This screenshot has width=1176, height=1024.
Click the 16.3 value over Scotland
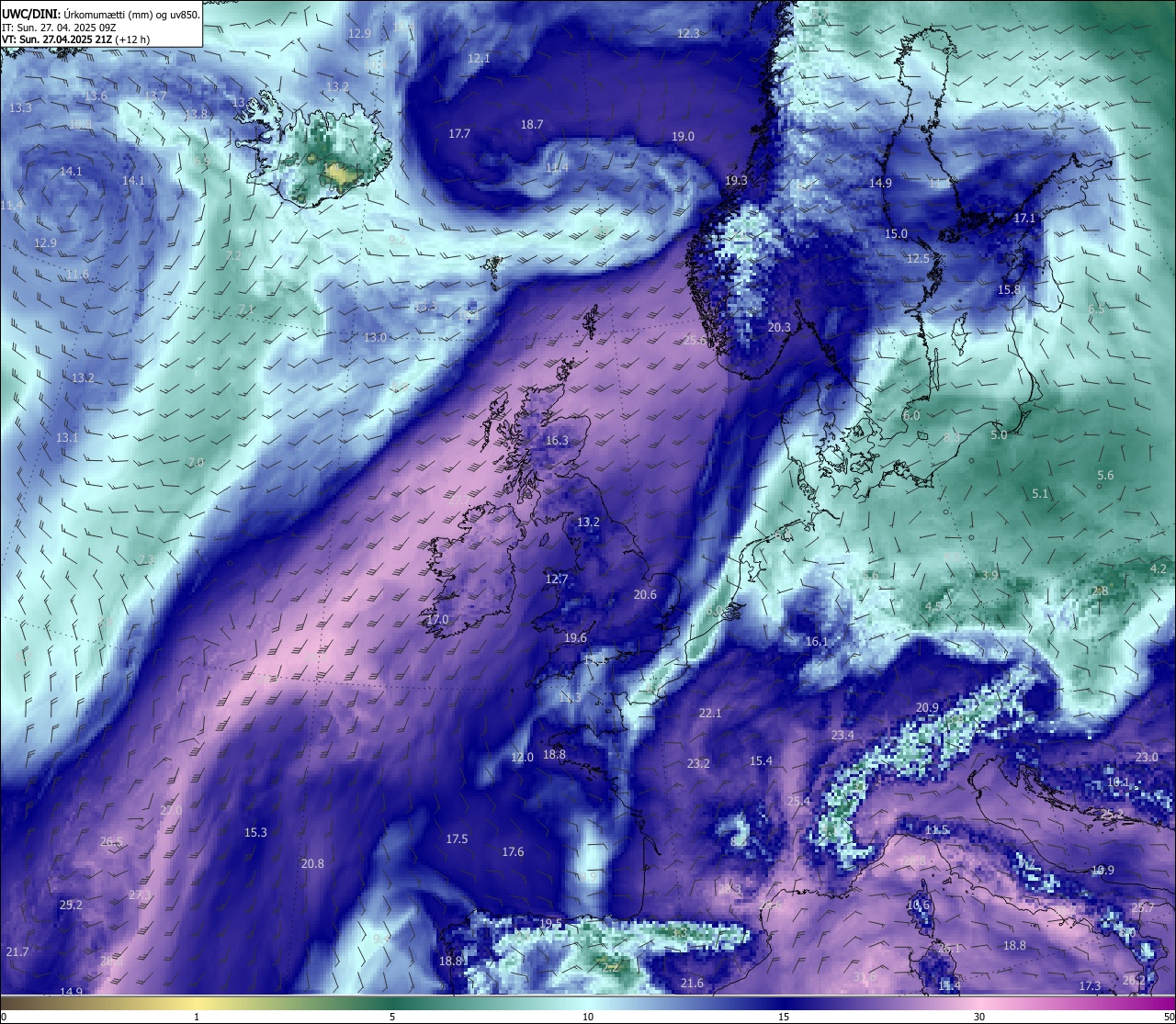point(557,440)
